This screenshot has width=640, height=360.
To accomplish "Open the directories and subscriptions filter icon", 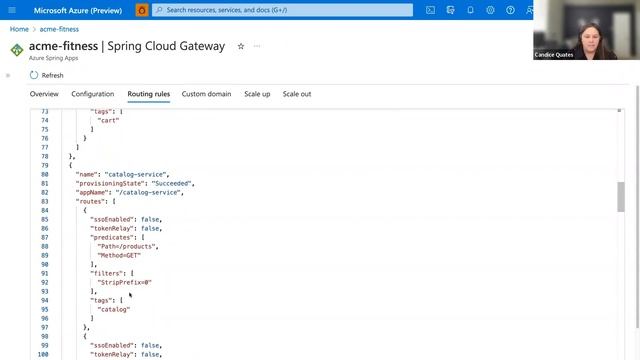I will 450,10.
